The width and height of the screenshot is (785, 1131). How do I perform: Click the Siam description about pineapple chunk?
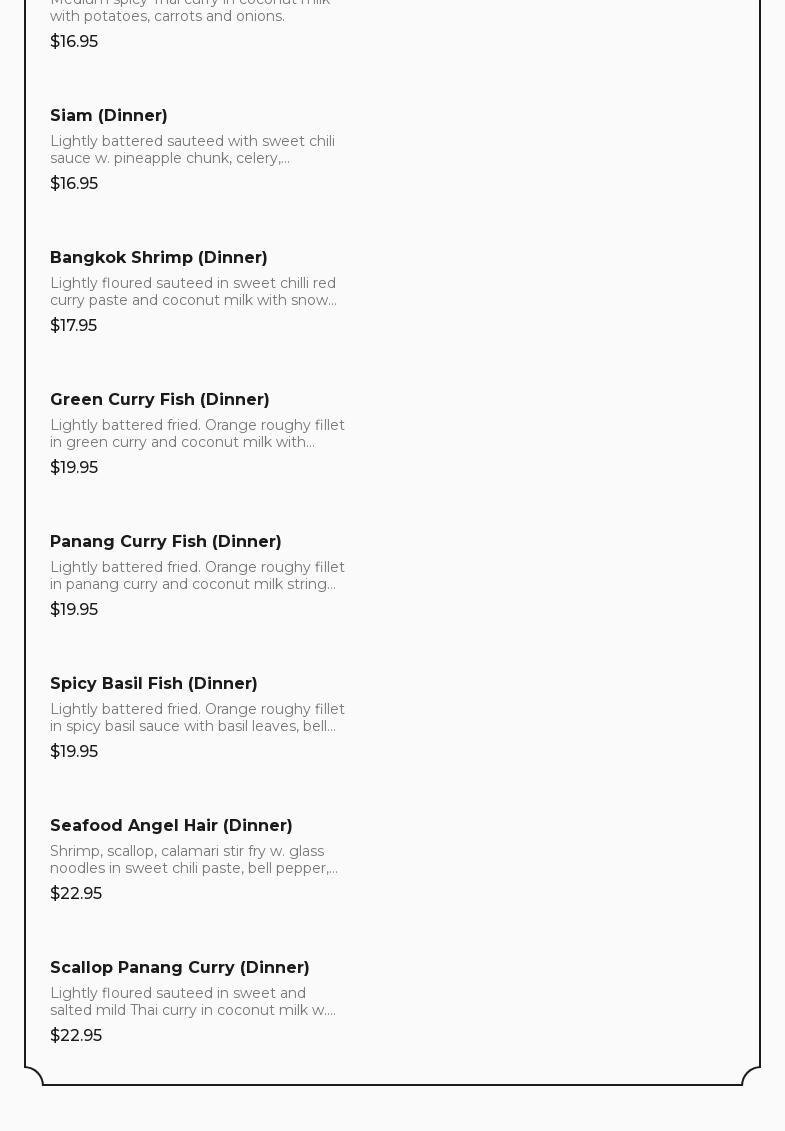[192, 150]
